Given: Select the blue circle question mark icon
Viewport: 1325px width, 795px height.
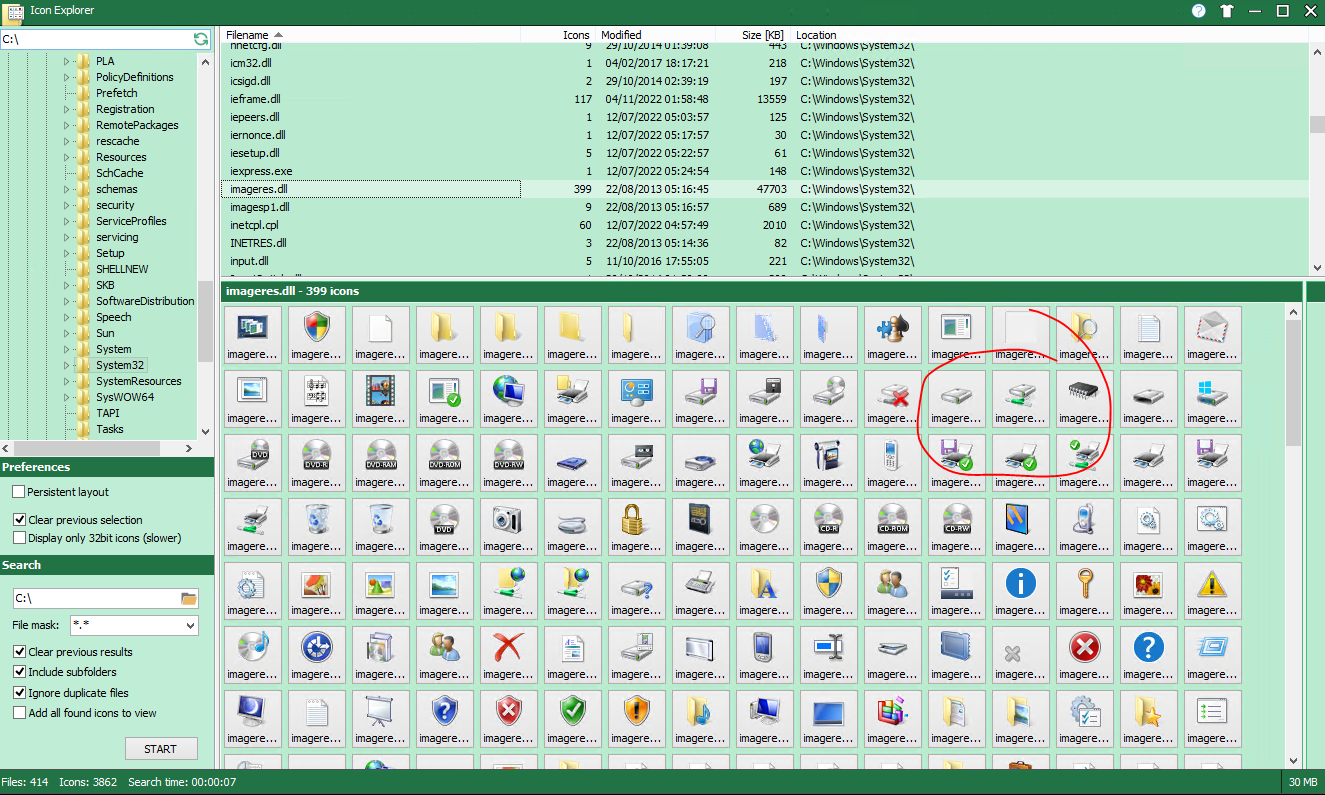Looking at the screenshot, I should tap(1148, 655).
